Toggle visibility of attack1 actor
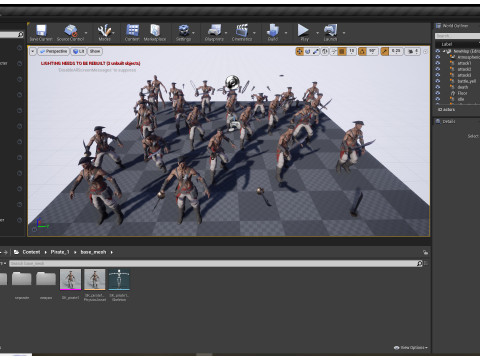This screenshot has width=480, height=360. pos(438,63)
